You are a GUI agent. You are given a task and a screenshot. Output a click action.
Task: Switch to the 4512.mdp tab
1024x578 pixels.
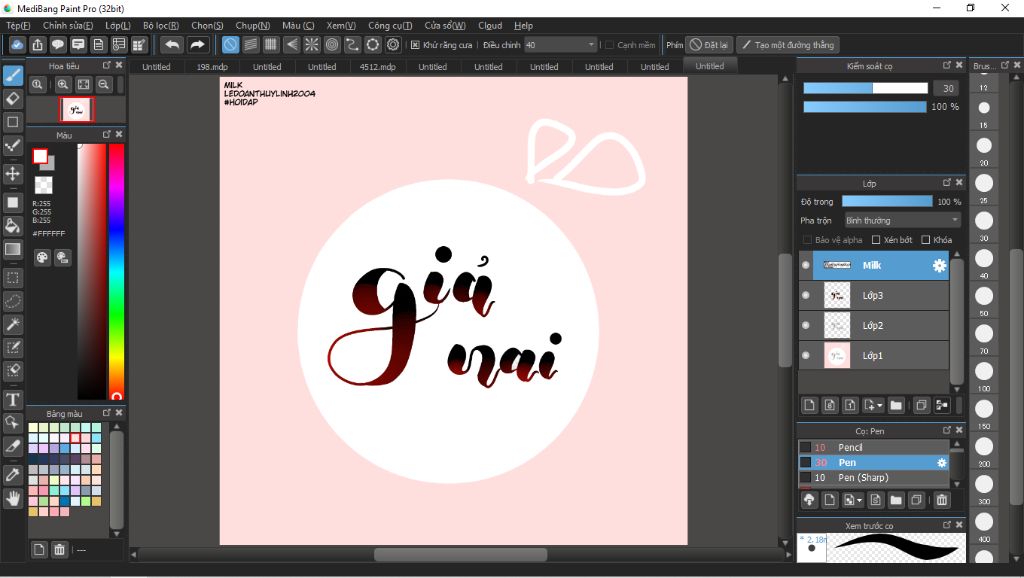click(377, 67)
